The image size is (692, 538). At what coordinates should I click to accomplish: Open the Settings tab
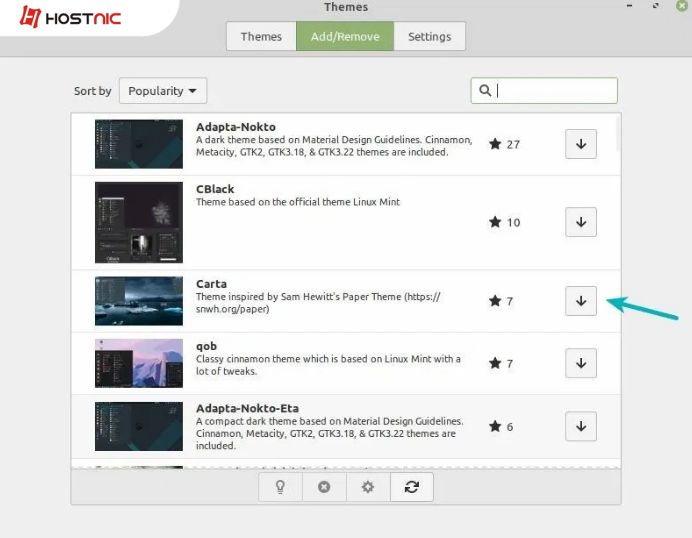tap(429, 36)
